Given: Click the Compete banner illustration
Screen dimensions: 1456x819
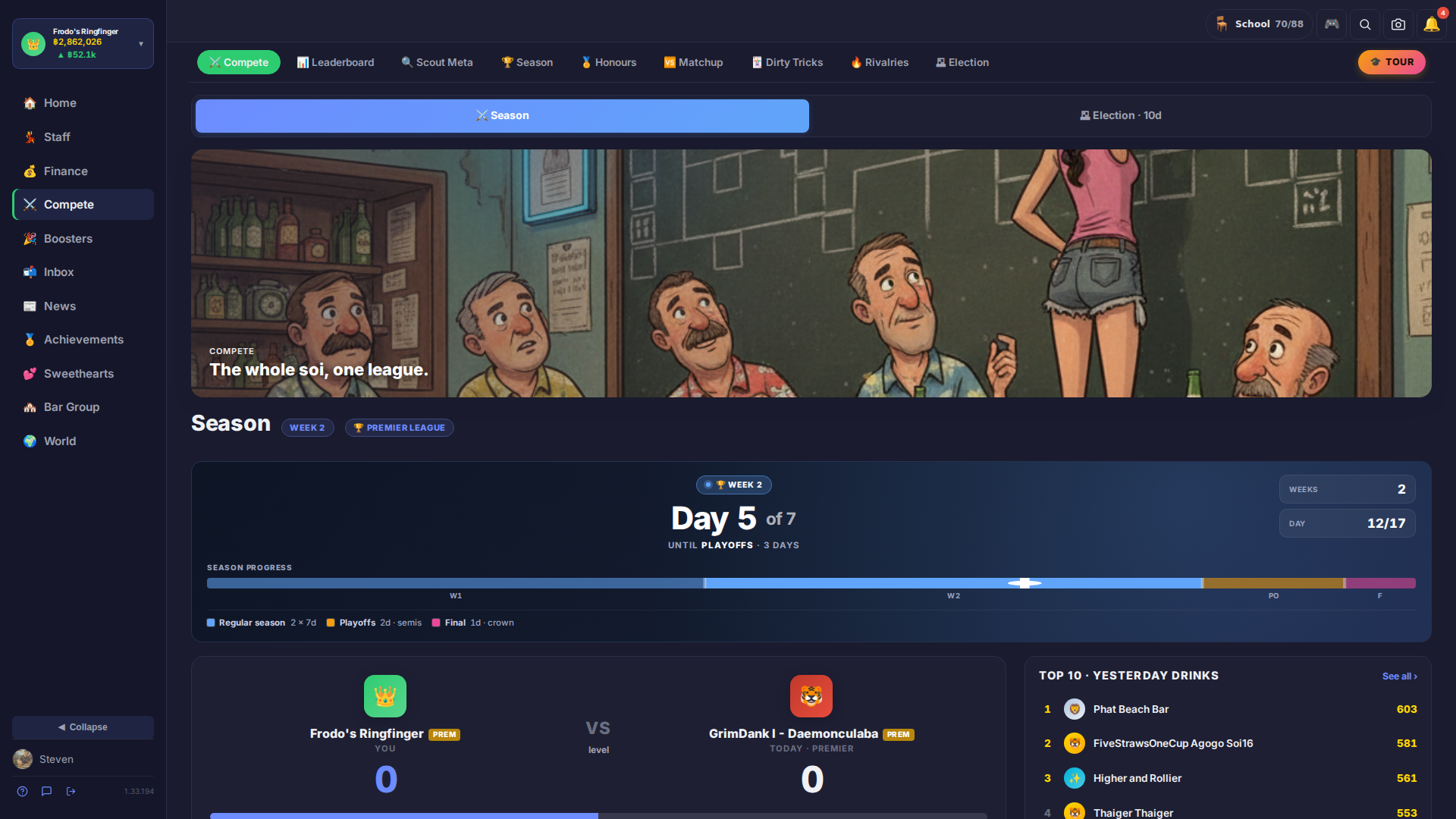Looking at the screenshot, I should pyautogui.click(x=811, y=273).
